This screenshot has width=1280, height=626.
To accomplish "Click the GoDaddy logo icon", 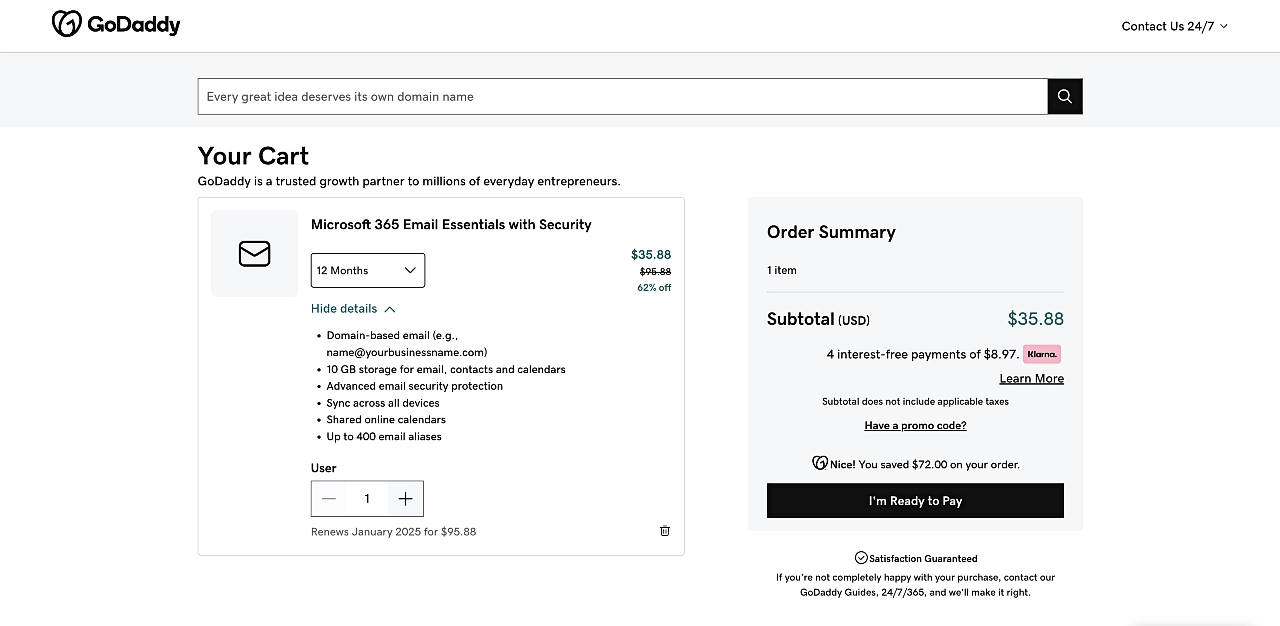I will (66, 23).
